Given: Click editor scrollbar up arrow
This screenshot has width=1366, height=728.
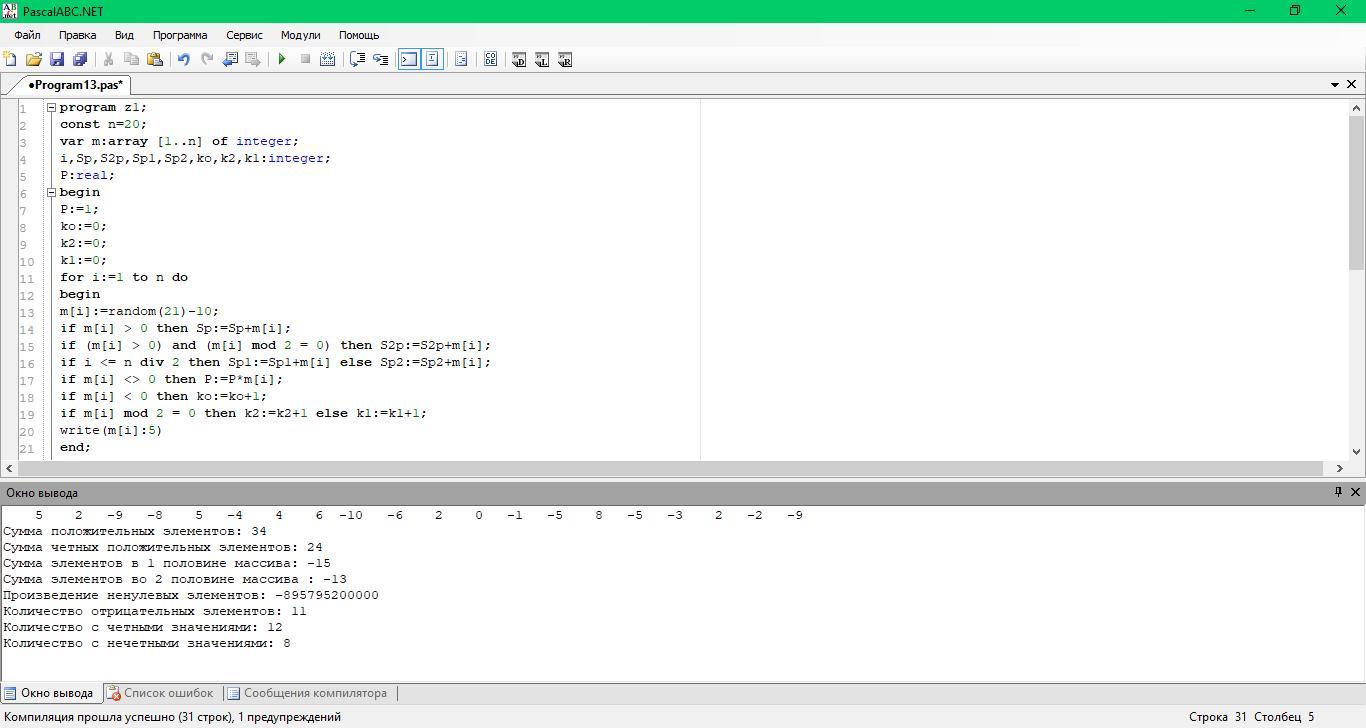Looking at the screenshot, I should tap(1357, 107).
